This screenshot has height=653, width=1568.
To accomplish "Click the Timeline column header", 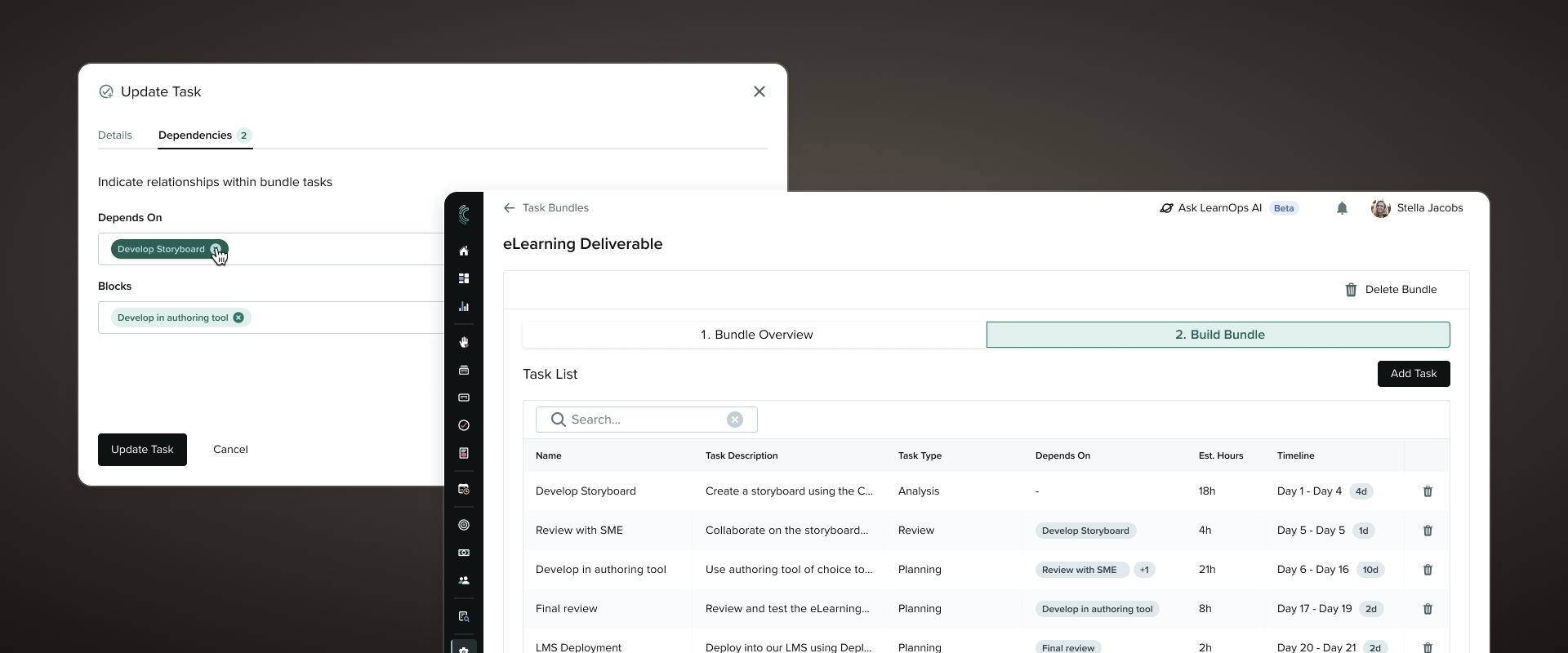I will [1295, 455].
